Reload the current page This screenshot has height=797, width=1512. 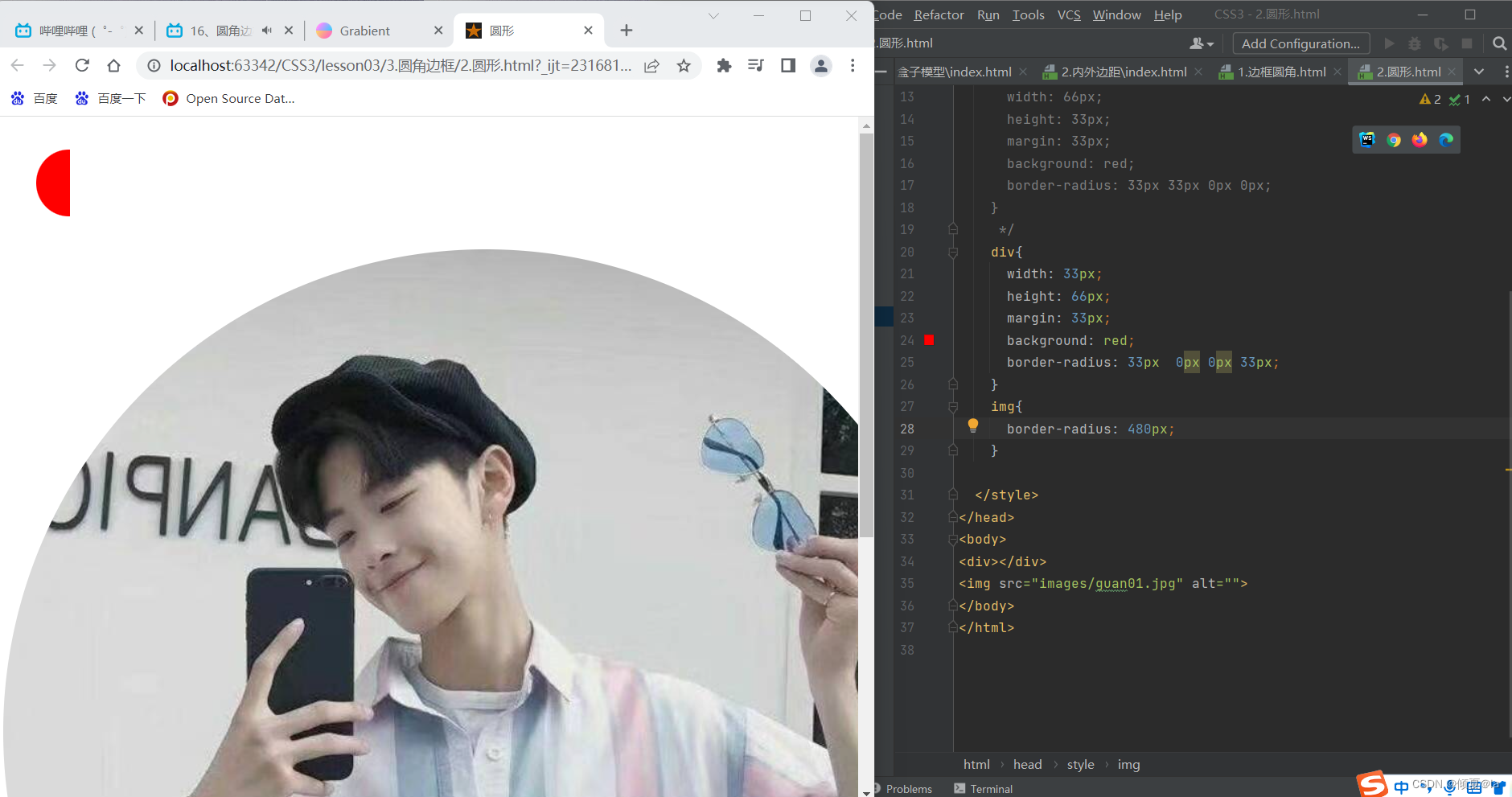pyautogui.click(x=82, y=65)
